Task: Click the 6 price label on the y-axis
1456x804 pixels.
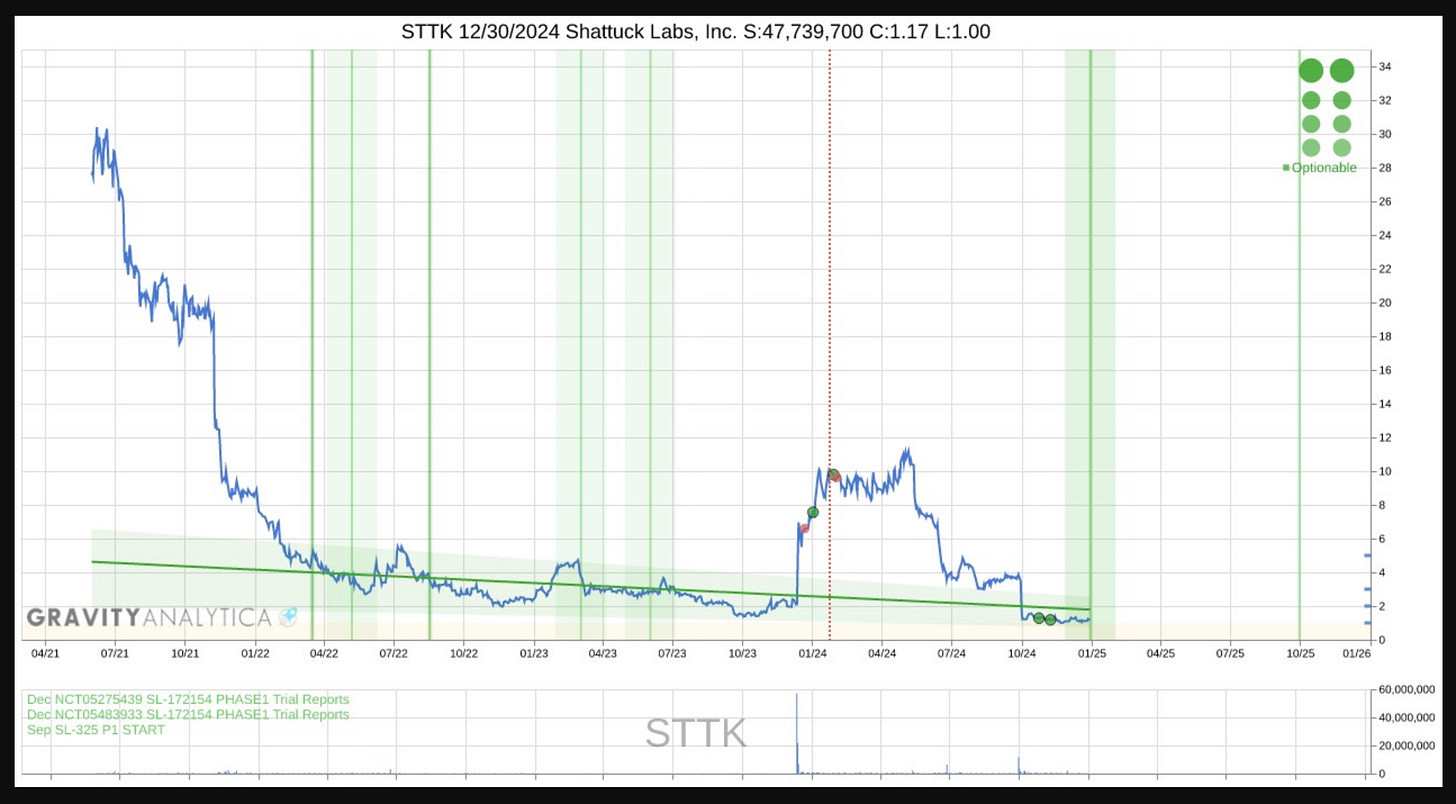Action: click(1383, 539)
